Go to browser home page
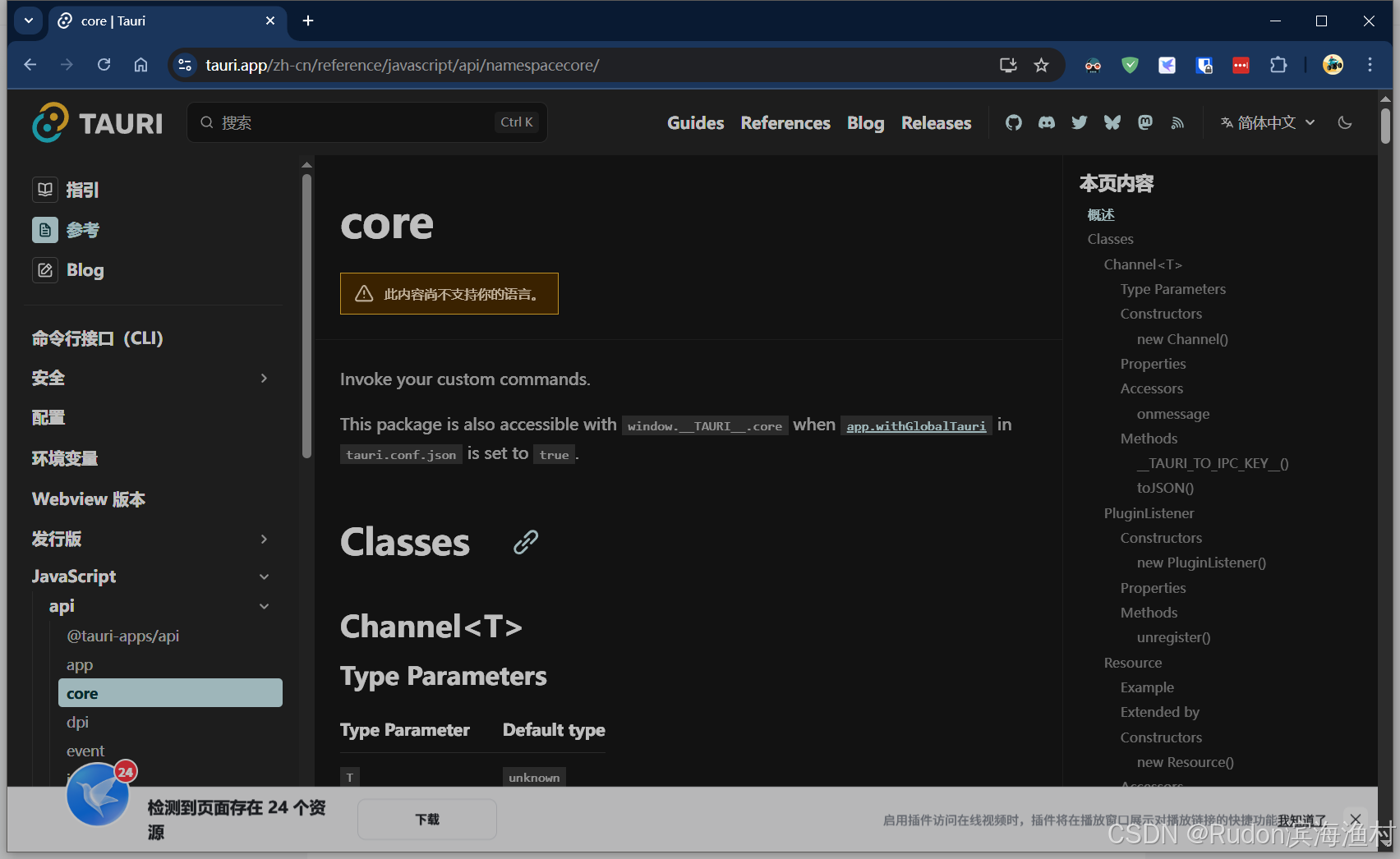 tap(141, 65)
